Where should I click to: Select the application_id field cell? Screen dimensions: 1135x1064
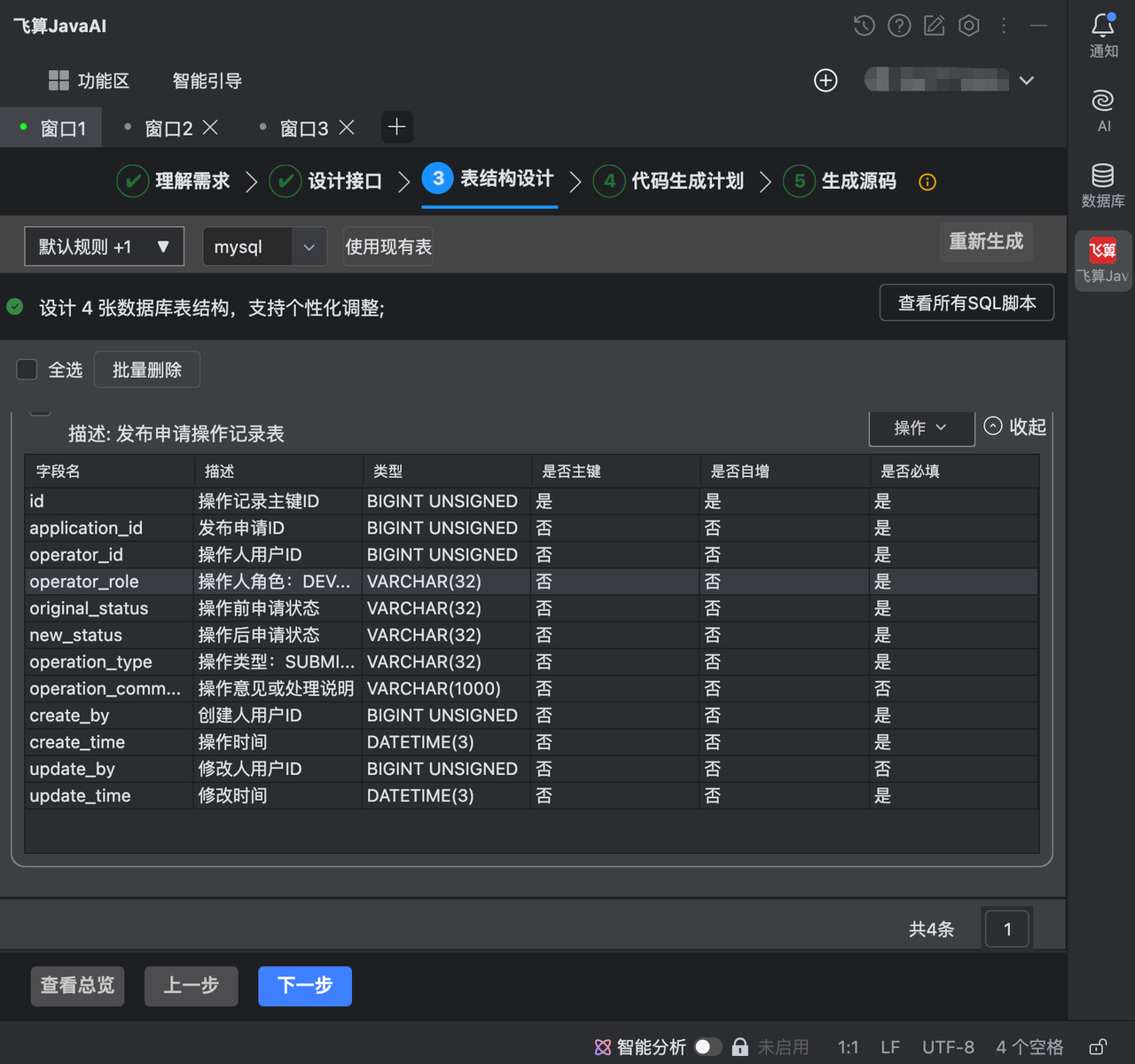coord(109,528)
